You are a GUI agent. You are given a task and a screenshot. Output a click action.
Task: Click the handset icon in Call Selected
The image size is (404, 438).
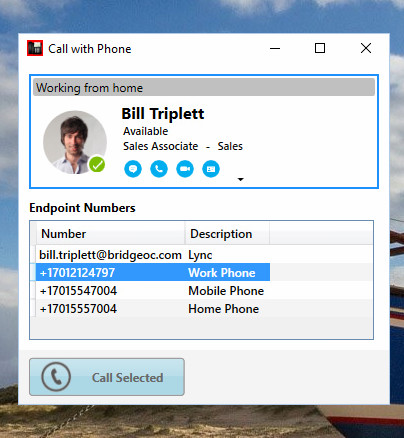pos(56,377)
